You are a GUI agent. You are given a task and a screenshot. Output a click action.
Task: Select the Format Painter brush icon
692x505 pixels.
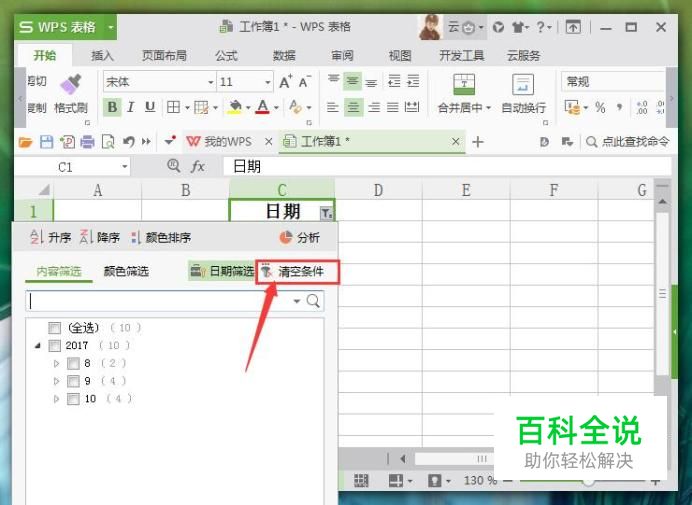[71, 86]
